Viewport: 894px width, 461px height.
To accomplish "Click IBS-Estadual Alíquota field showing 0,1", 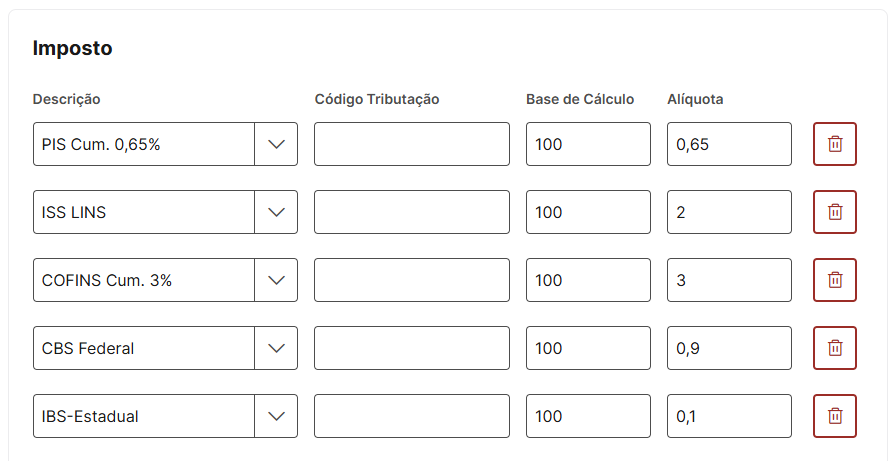I will (729, 416).
